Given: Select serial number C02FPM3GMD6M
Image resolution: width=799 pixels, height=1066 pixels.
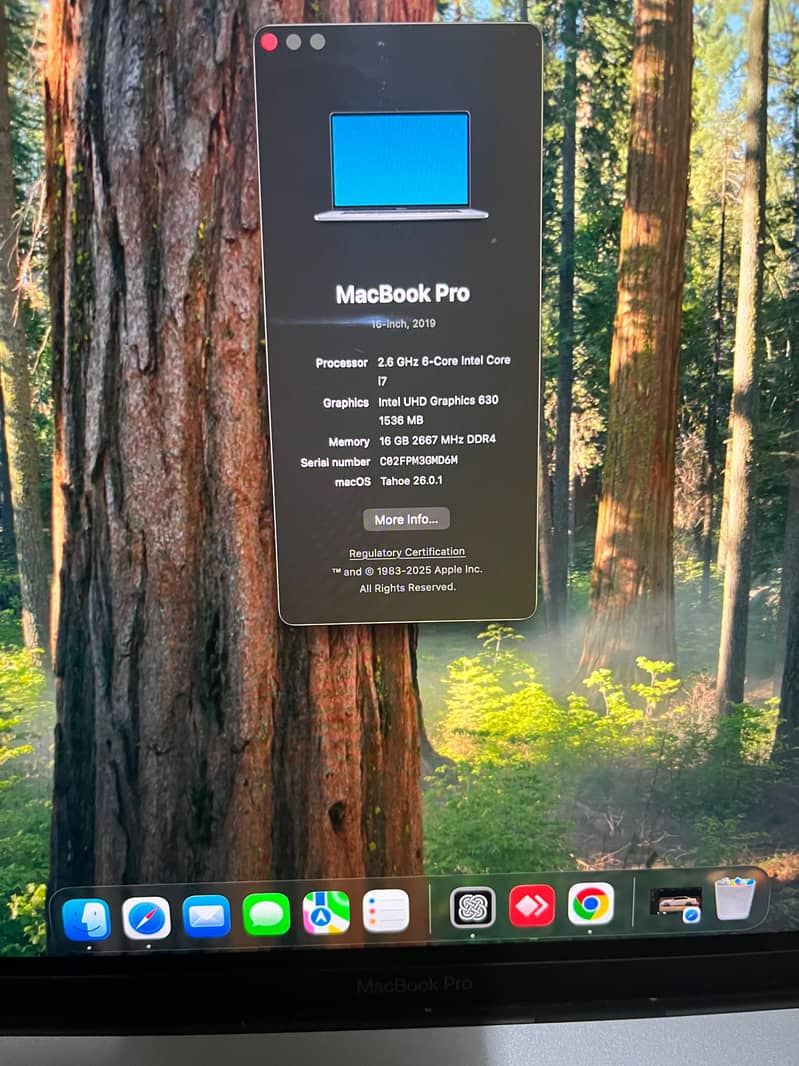Looking at the screenshot, I should (418, 460).
